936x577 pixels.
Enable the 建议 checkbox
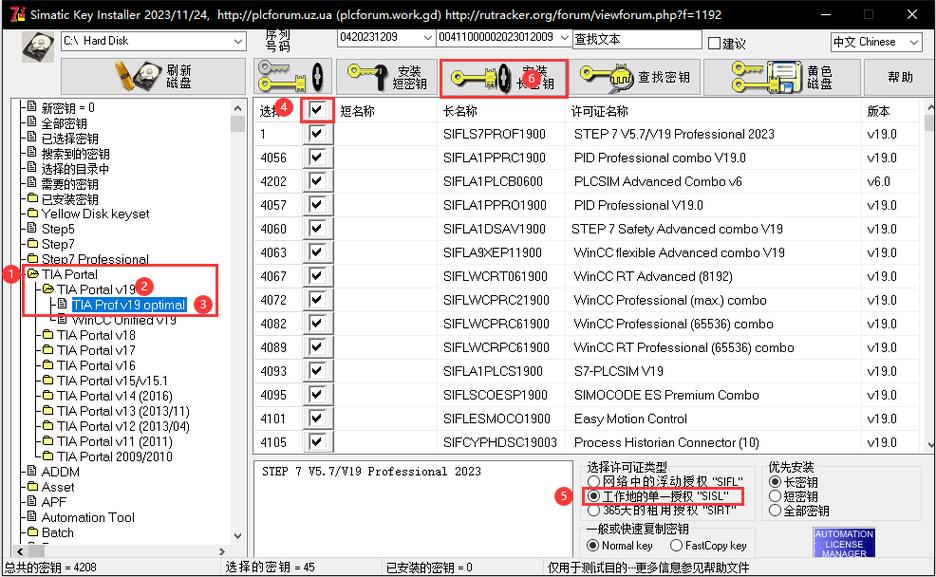click(x=714, y=43)
